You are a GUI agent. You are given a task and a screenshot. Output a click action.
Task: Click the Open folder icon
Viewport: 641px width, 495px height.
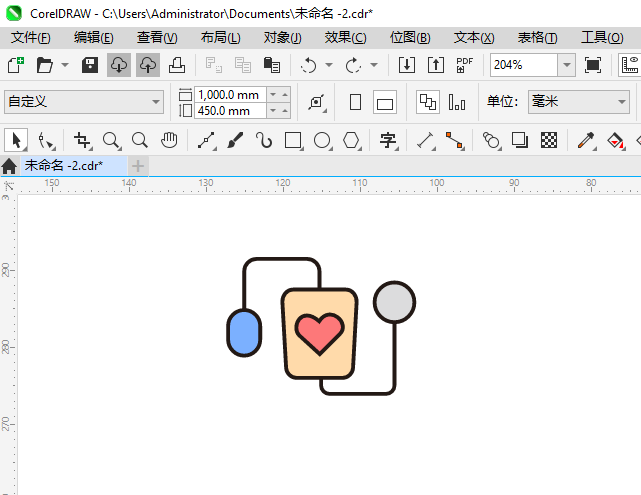coord(45,65)
